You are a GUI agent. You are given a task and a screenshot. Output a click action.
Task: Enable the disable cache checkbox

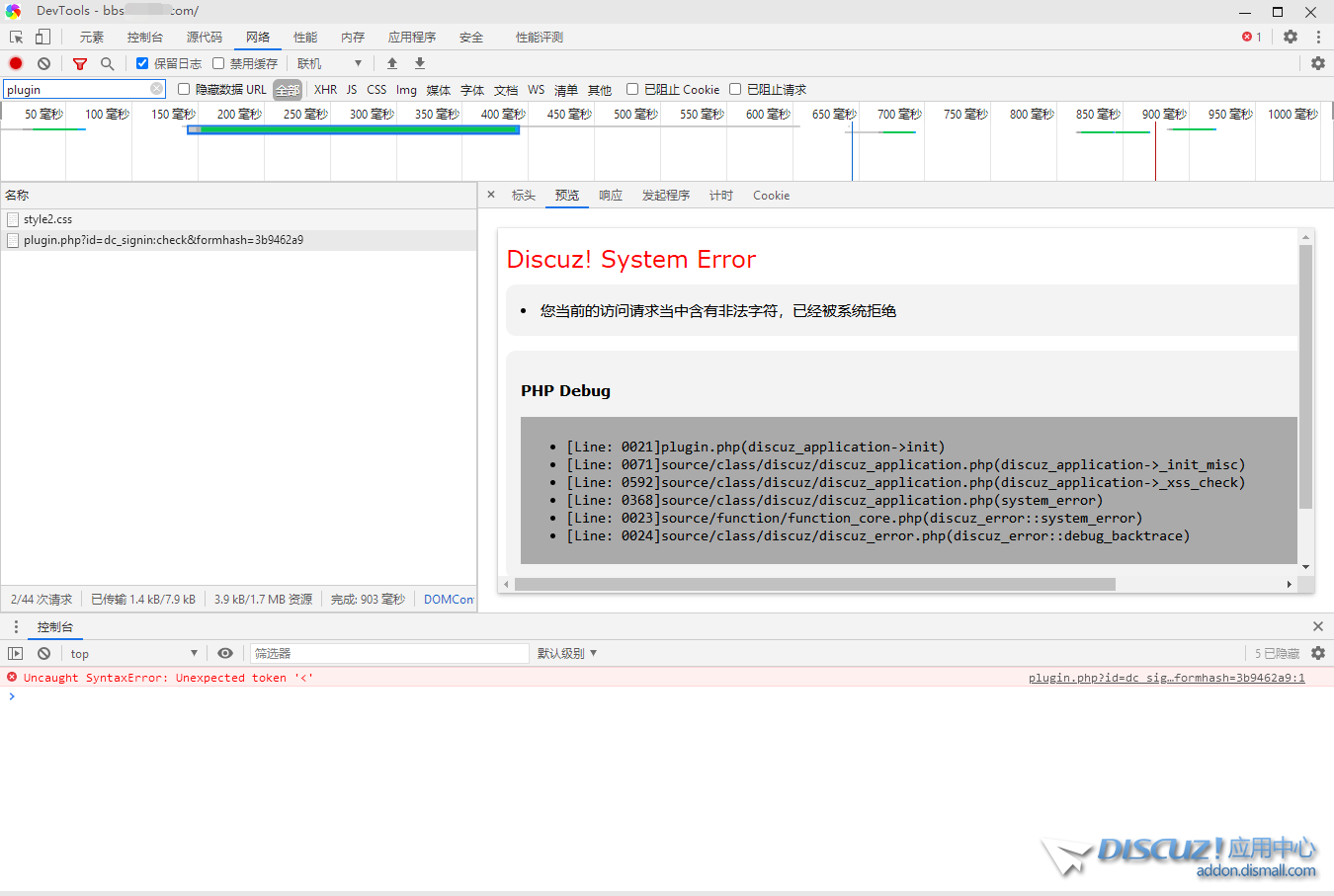tap(218, 63)
